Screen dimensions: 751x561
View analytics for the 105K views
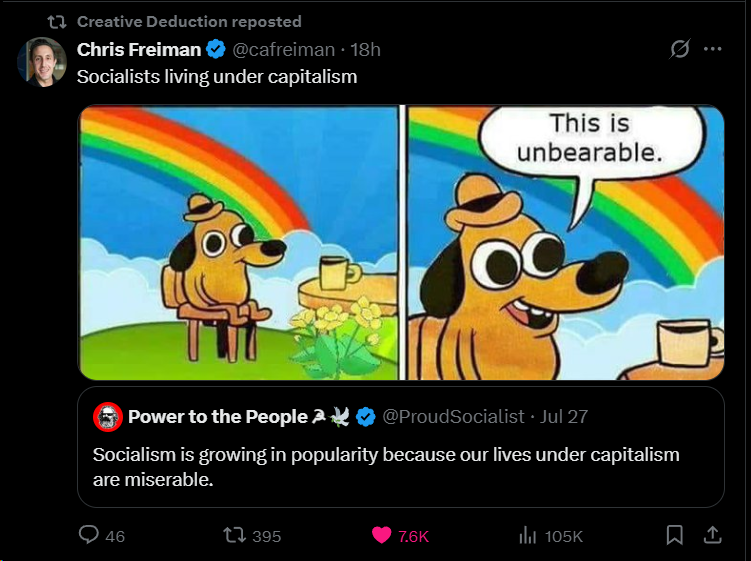[528, 536]
